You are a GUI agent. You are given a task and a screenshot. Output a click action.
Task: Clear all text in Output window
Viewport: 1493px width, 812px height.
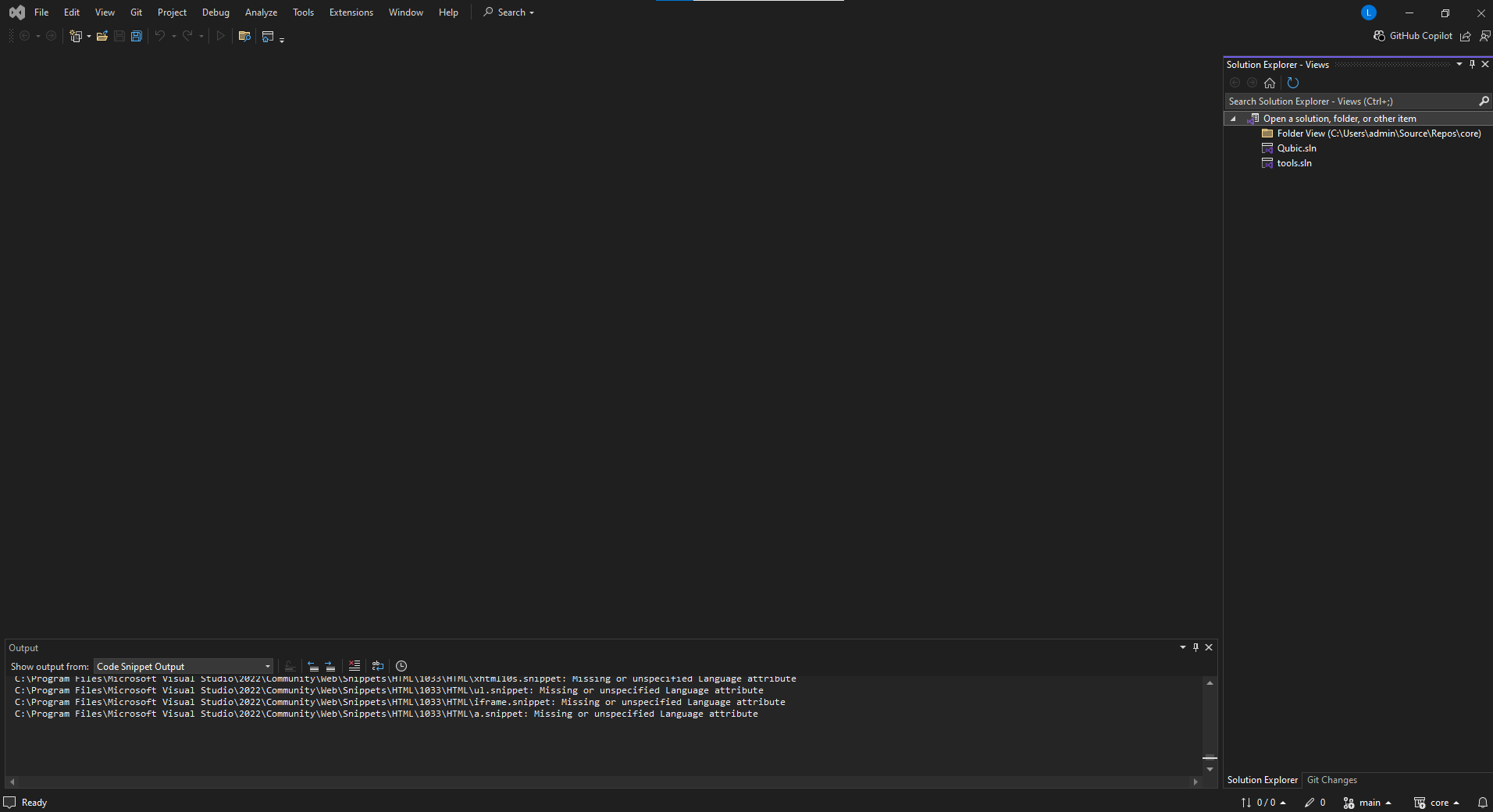355,666
